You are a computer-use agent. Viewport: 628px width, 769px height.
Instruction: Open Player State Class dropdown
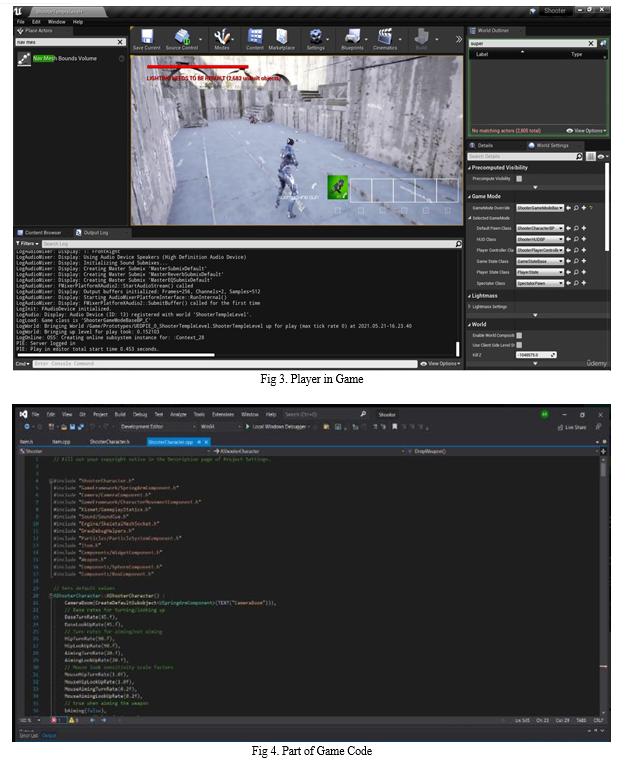[540, 272]
